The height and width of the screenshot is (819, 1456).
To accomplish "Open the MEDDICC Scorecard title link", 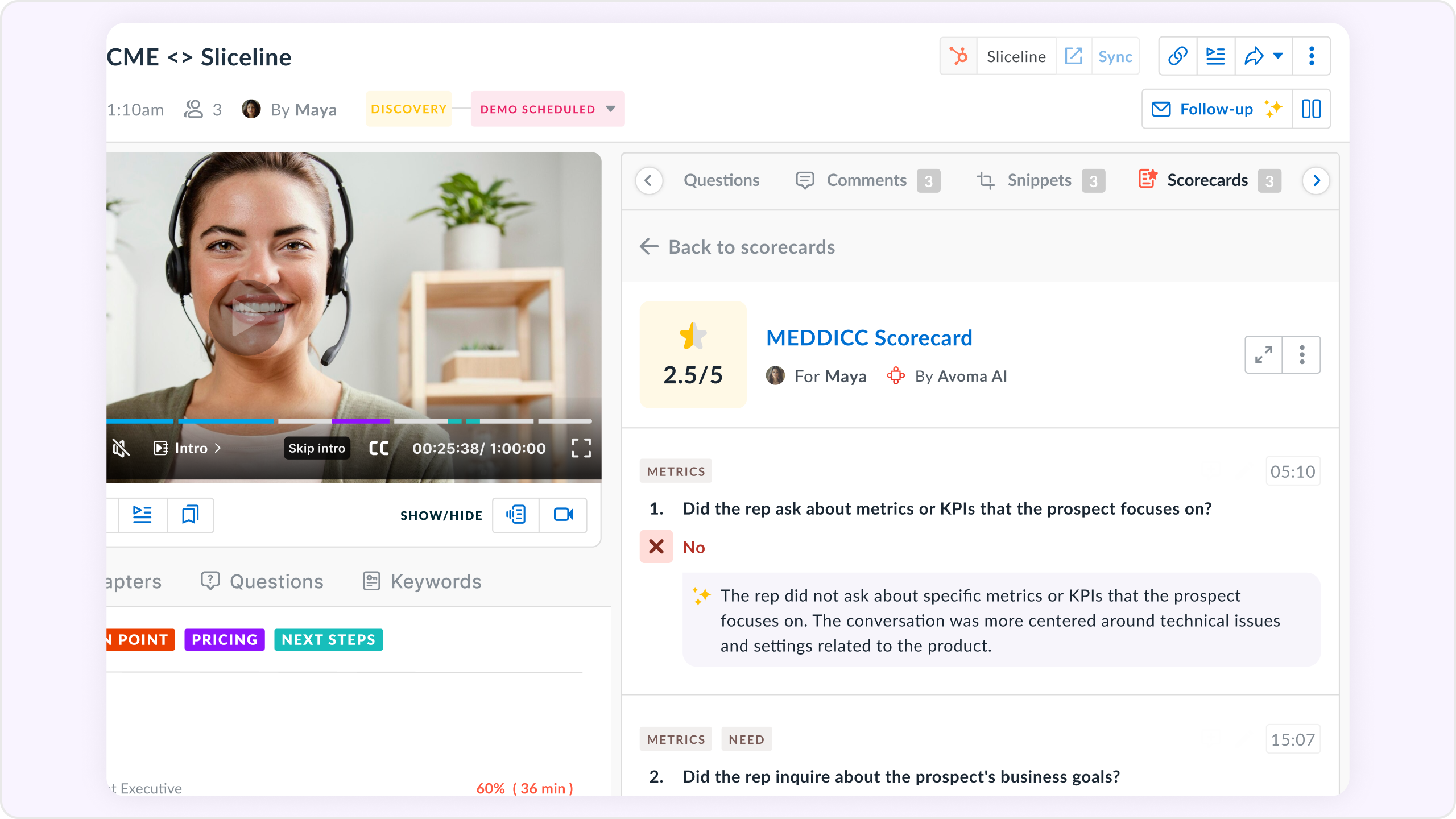I will [x=869, y=338].
